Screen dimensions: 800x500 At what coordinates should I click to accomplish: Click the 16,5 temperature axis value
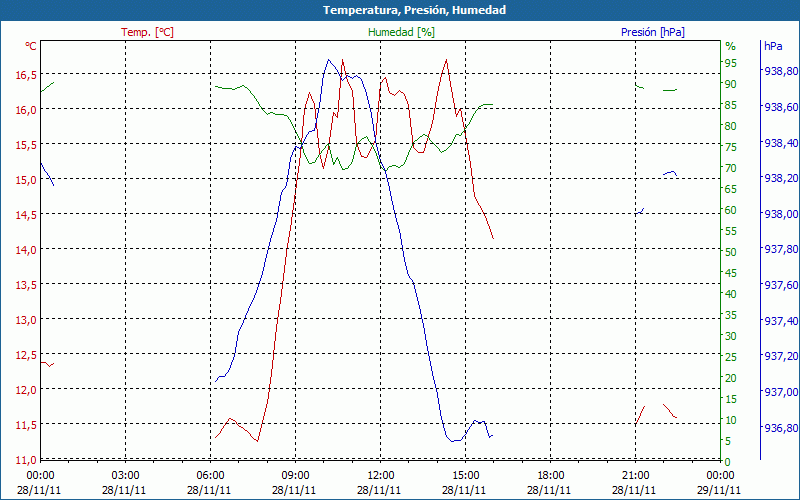[27, 75]
